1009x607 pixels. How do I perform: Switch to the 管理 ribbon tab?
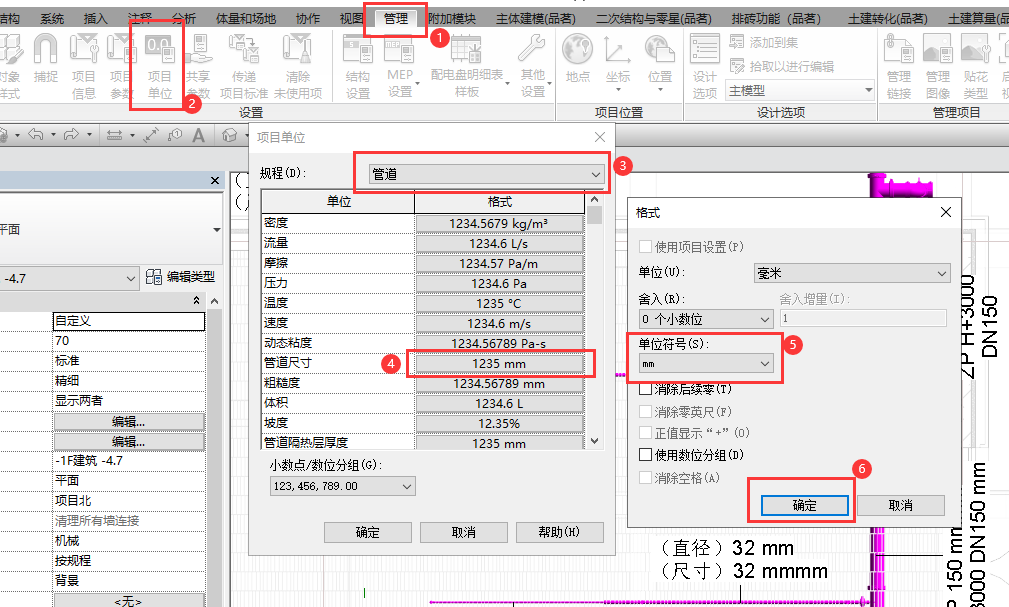click(396, 19)
